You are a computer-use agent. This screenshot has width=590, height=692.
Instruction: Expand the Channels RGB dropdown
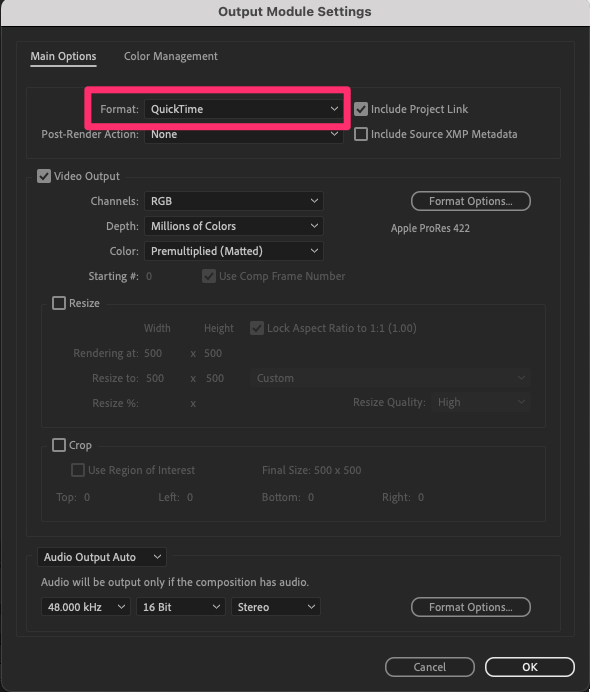coord(234,201)
